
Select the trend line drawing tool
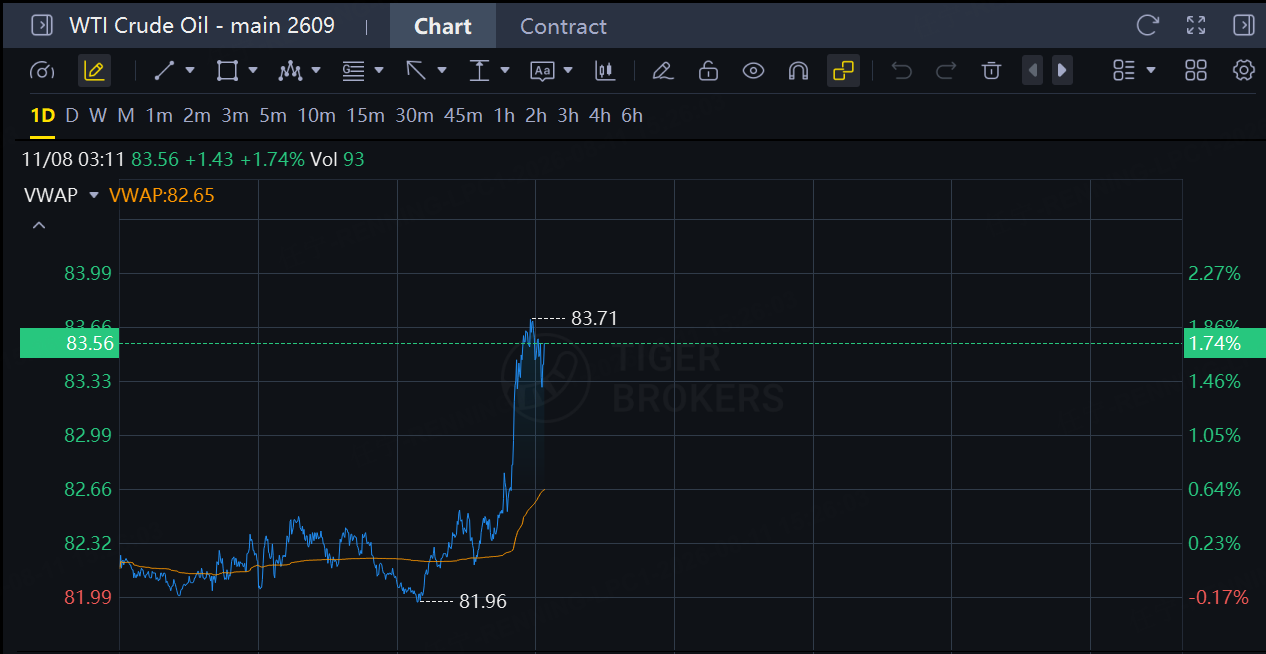pos(165,70)
